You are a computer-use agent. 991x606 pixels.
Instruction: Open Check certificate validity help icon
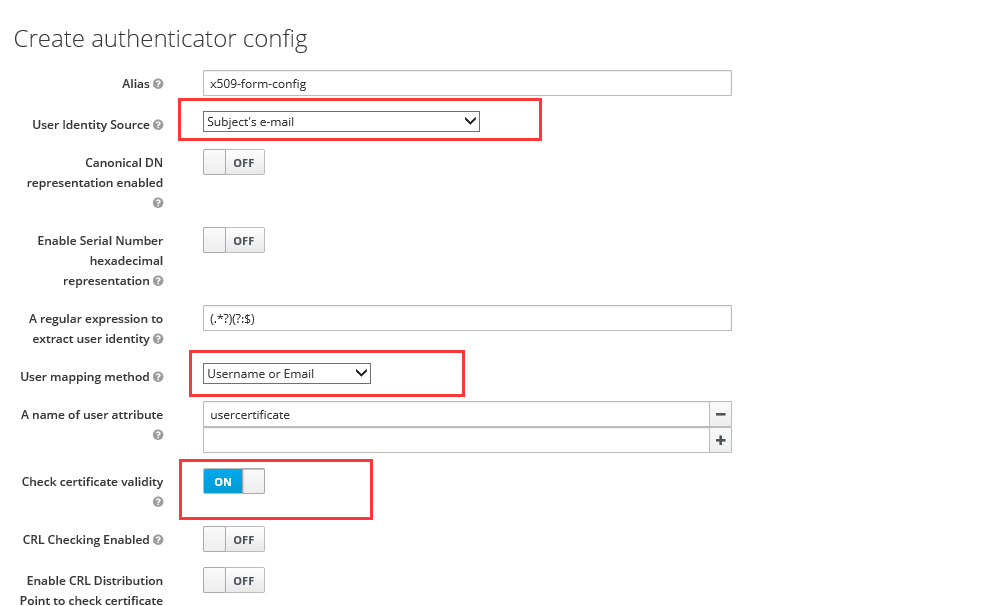click(x=157, y=501)
